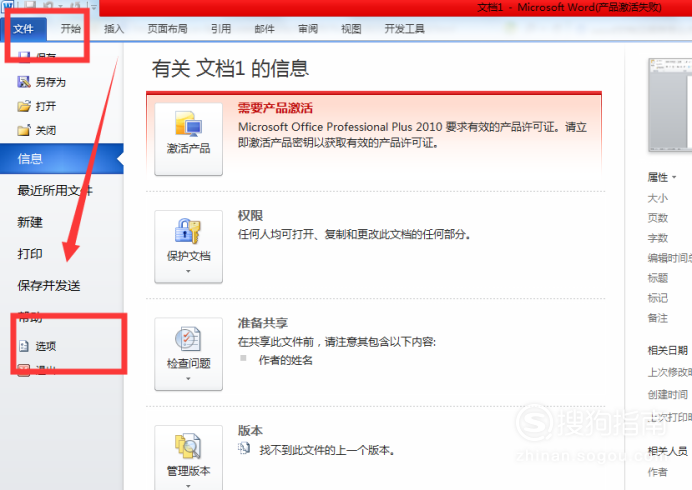This screenshot has width=692, height=490.
Task: Open the 开发工具 ribbon tab
Action: (404, 29)
